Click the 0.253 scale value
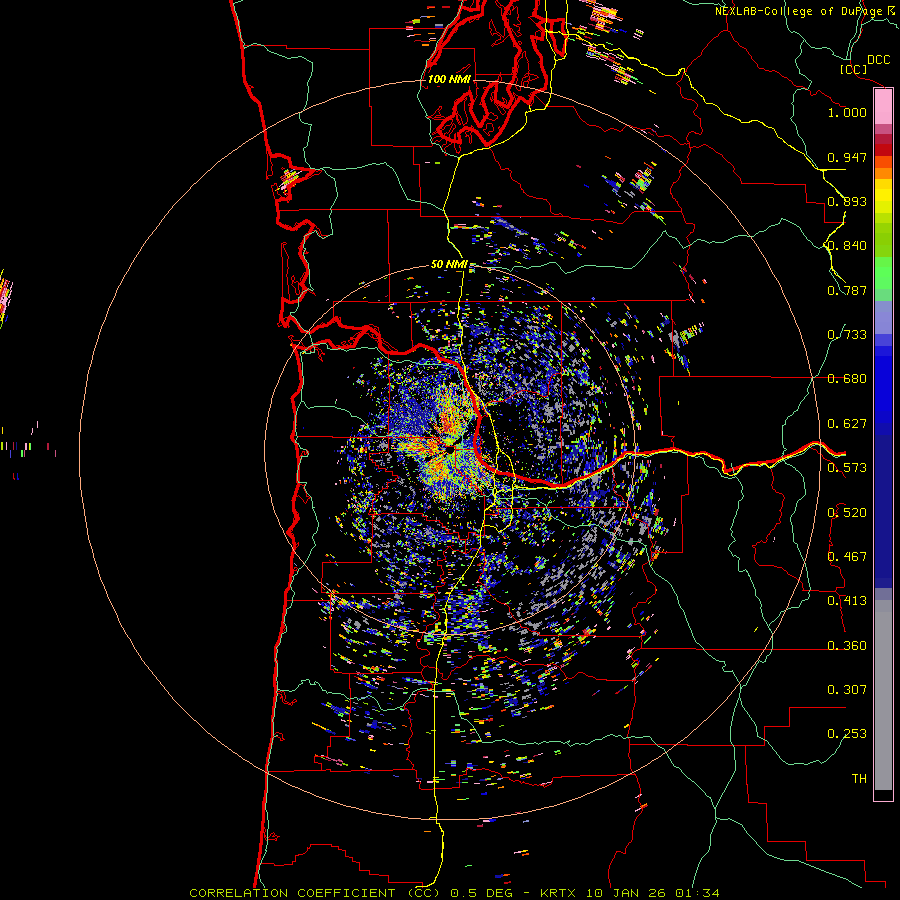This screenshot has width=900, height=900. (x=847, y=734)
